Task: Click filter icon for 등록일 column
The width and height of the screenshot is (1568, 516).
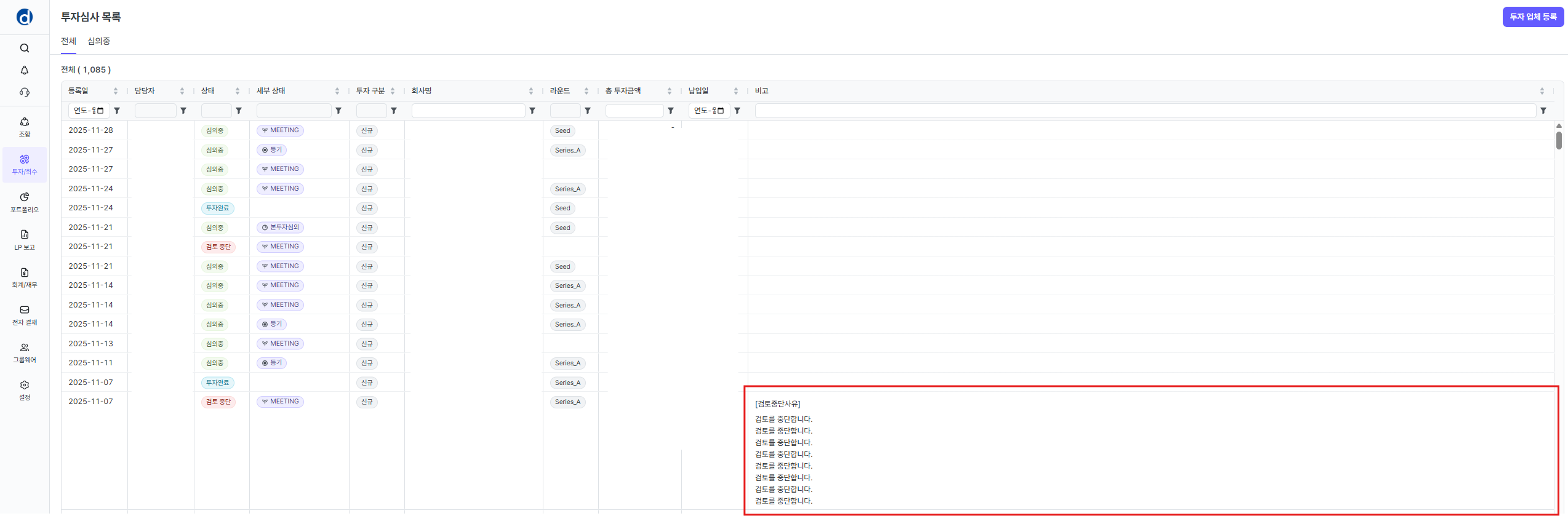Action: (x=117, y=111)
